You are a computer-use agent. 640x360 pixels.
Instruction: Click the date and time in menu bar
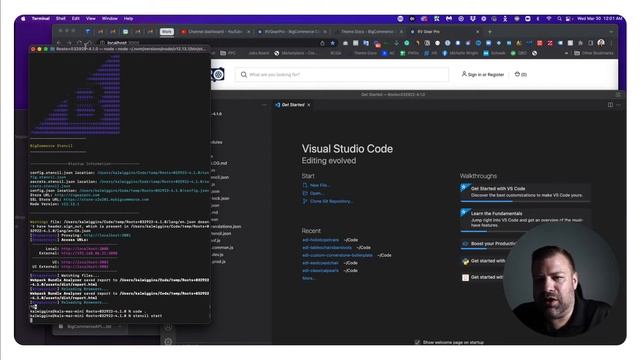pyautogui.click(x=600, y=19)
